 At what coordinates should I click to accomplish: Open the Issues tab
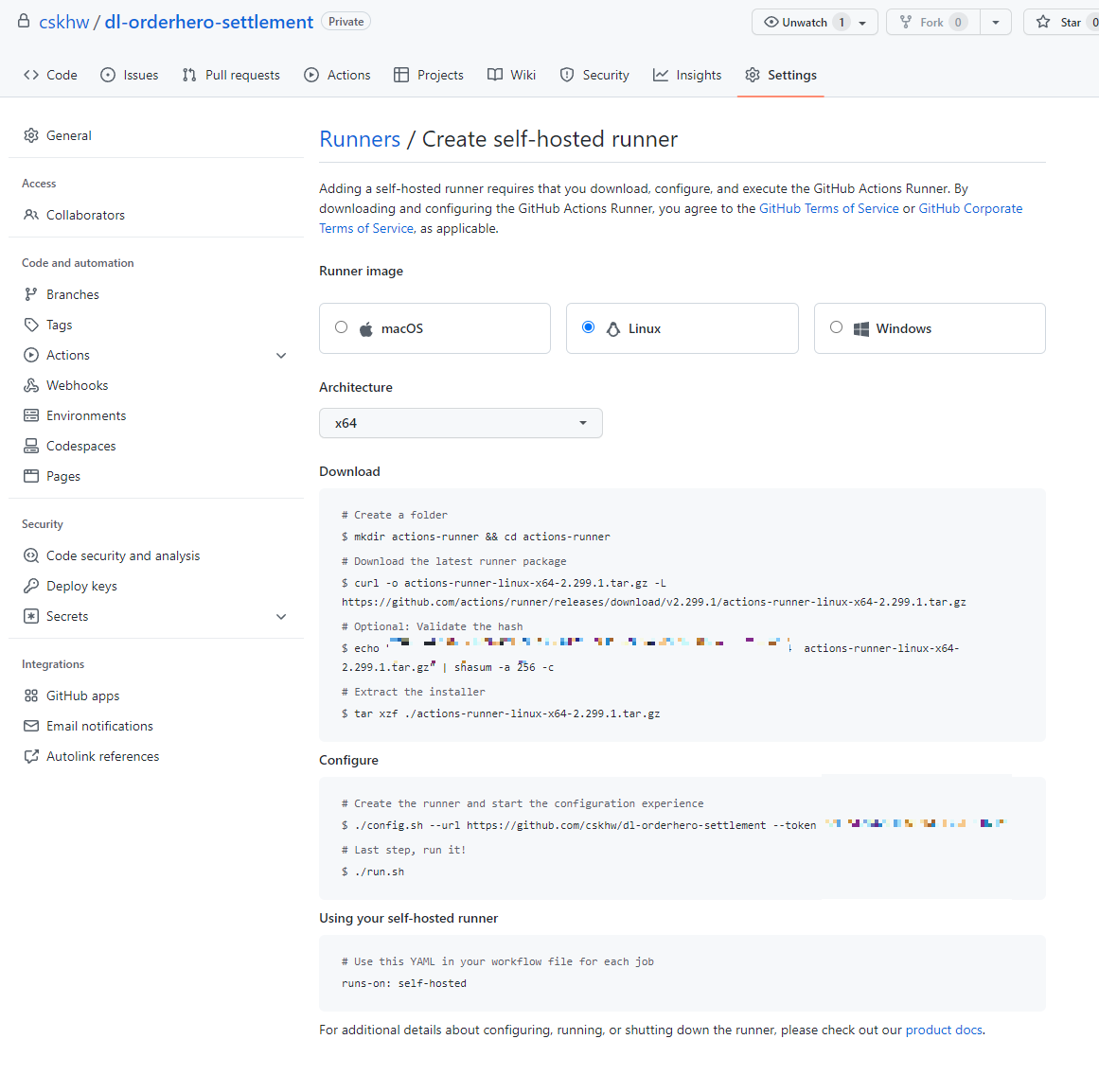point(130,75)
